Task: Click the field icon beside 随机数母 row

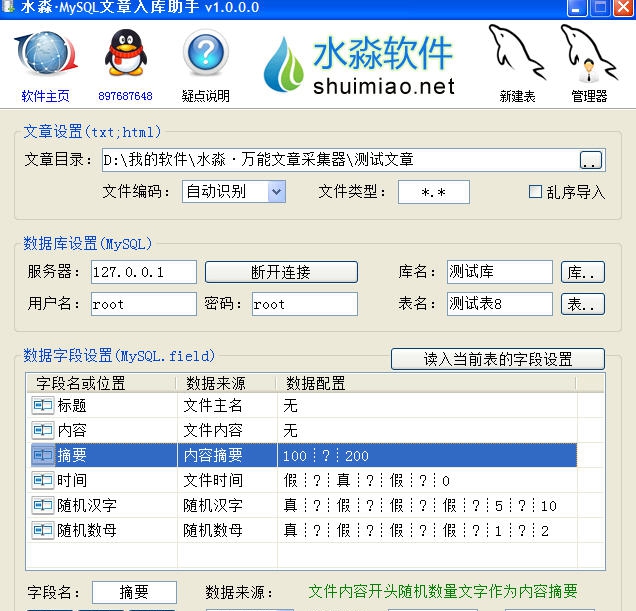Action: click(43, 530)
